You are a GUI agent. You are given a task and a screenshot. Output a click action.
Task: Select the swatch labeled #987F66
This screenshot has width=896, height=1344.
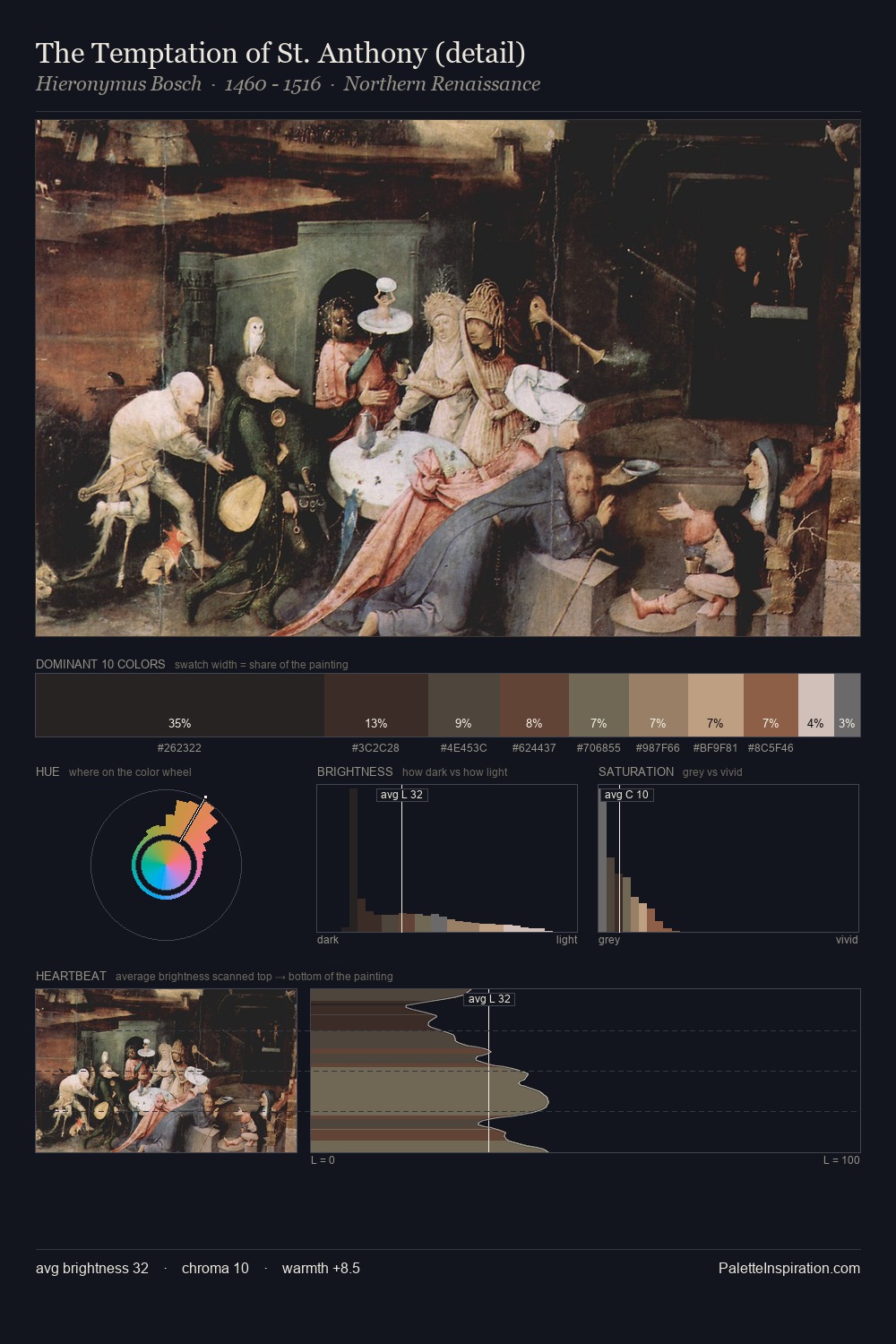(x=659, y=705)
